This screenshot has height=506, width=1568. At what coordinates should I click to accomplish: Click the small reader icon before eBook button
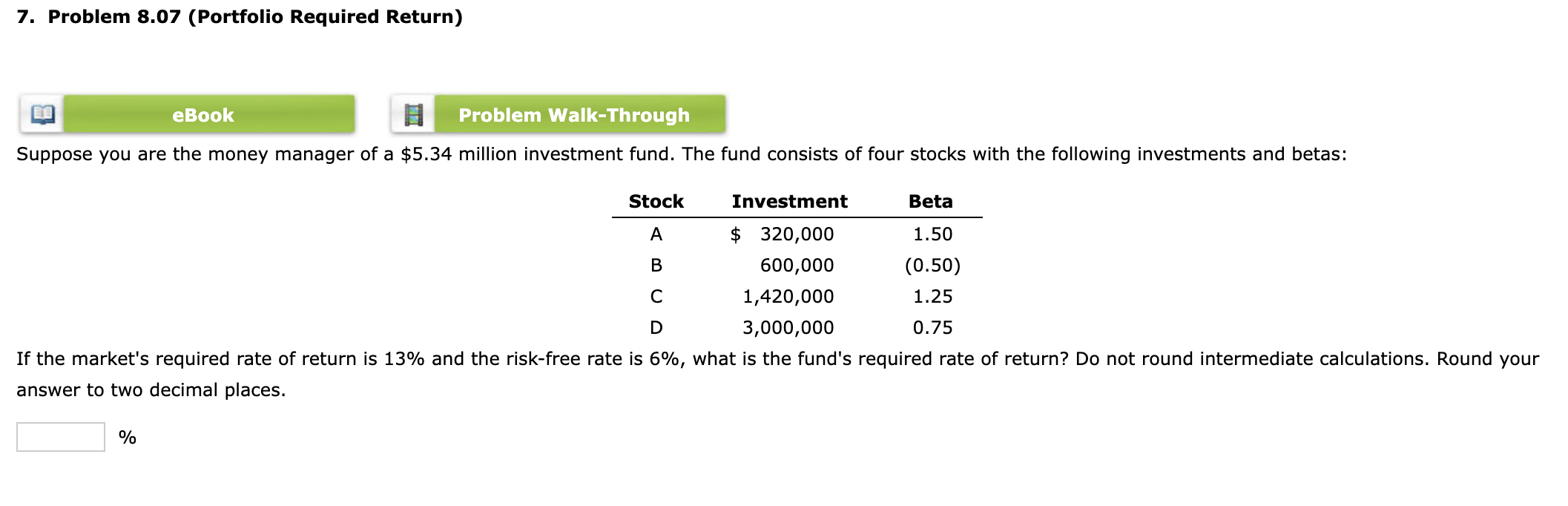coord(42,113)
